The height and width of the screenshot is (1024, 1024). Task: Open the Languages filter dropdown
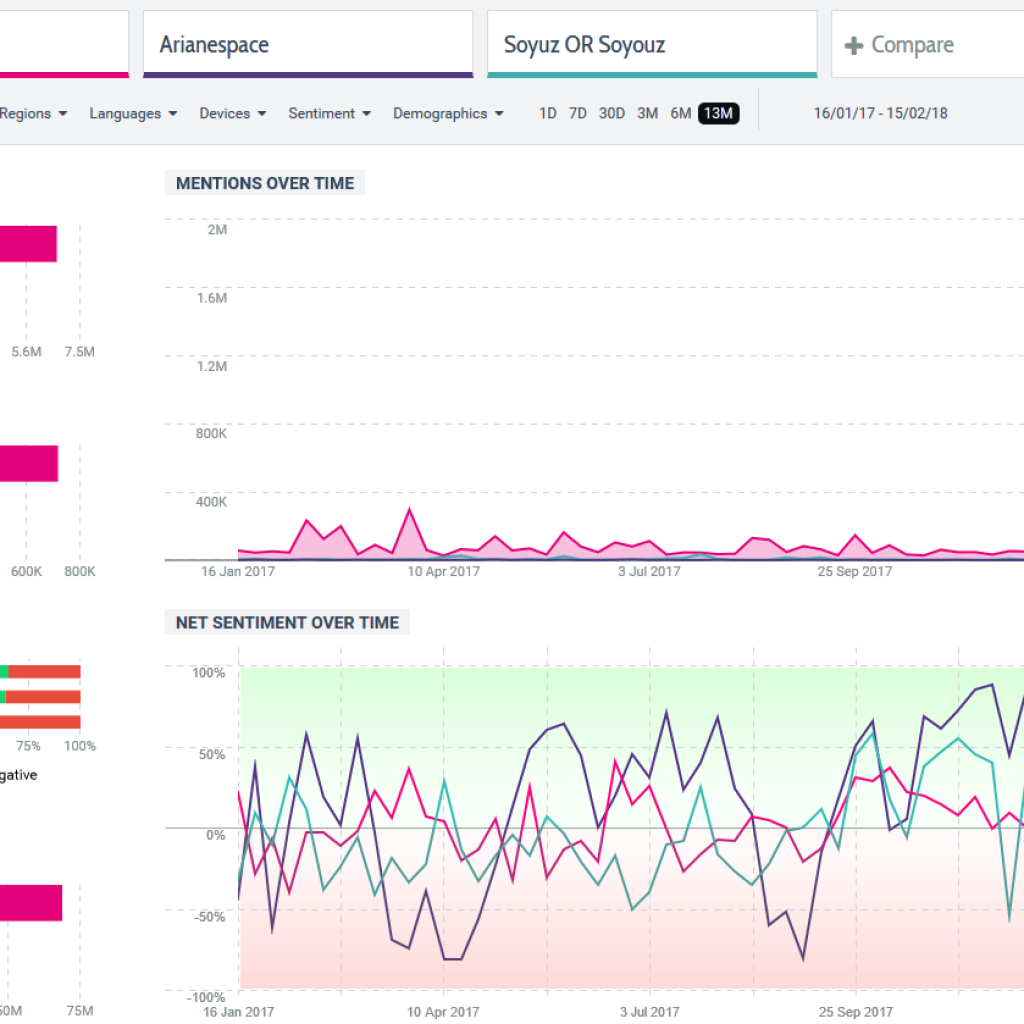coord(133,114)
